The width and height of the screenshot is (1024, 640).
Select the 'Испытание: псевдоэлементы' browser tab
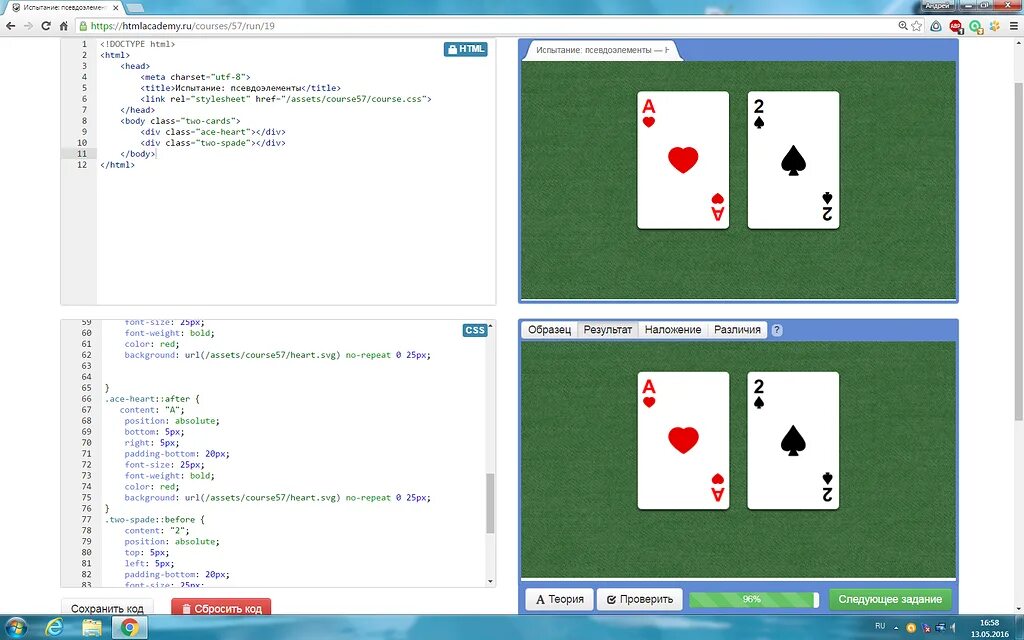[64, 7]
